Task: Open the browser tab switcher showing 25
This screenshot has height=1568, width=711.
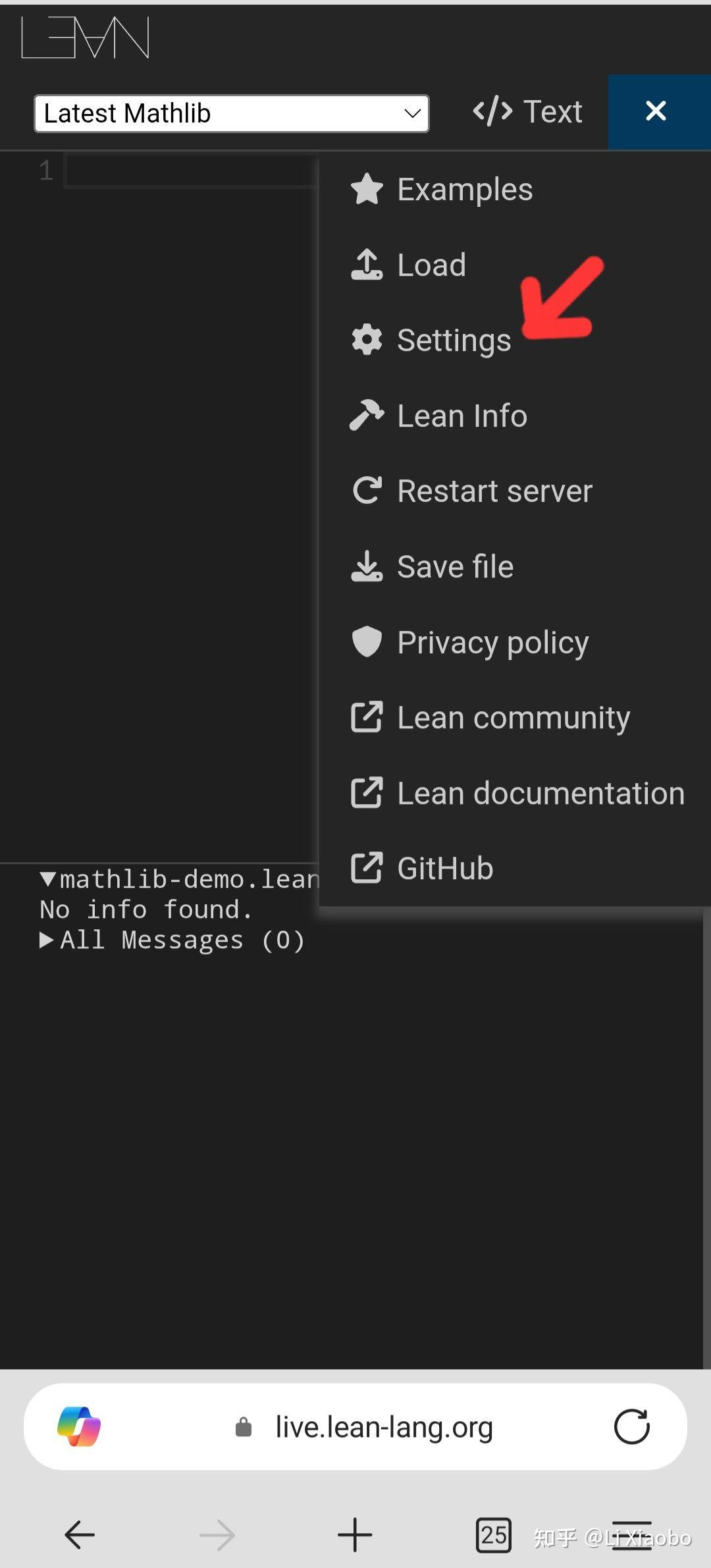Action: 493,1535
